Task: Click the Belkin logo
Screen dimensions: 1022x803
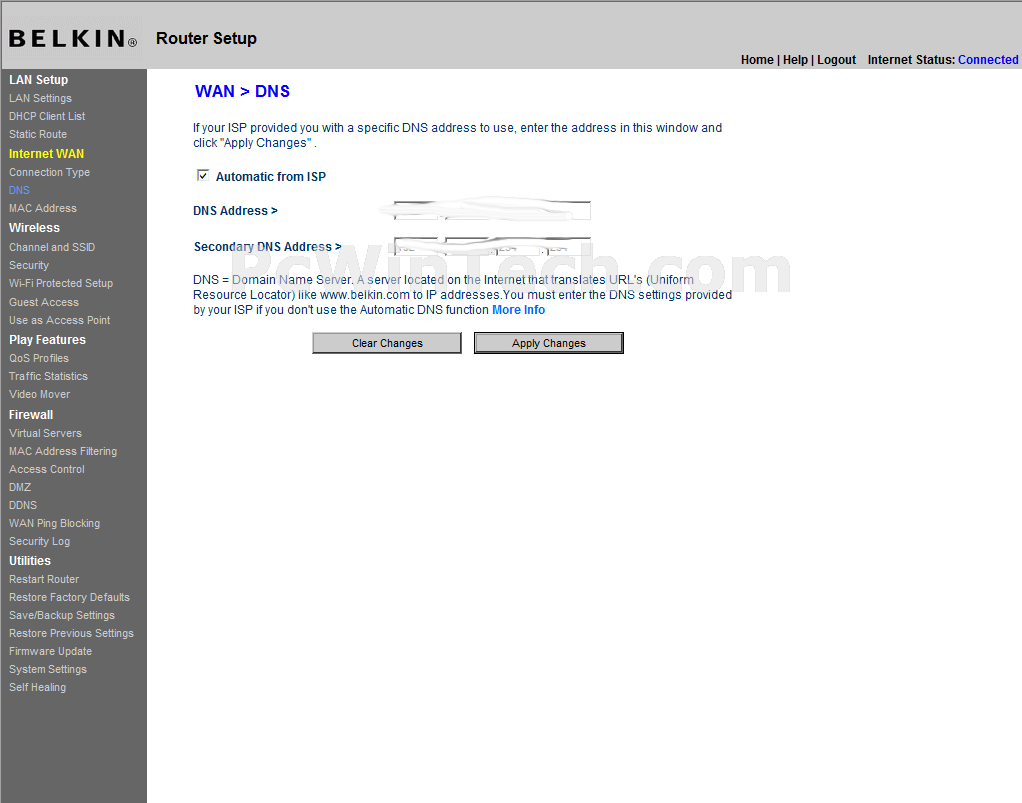Action: pos(73,39)
